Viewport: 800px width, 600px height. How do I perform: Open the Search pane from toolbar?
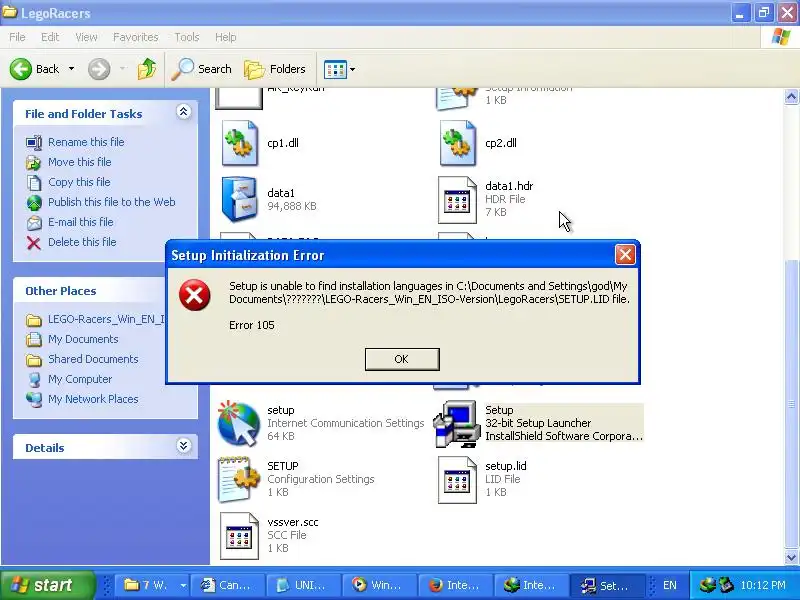tap(202, 69)
